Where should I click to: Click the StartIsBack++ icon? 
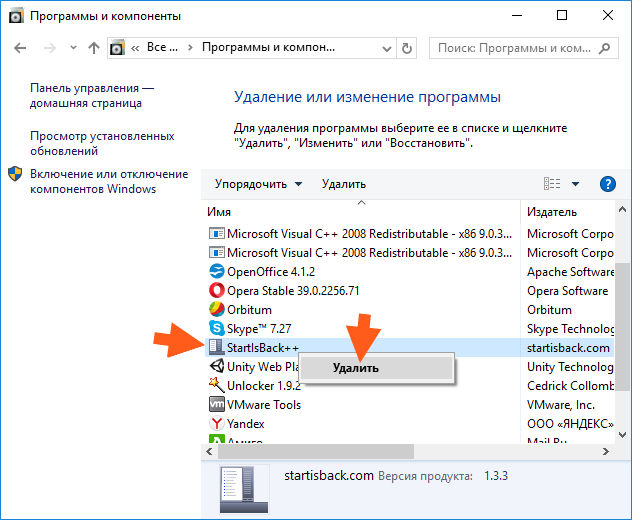[x=216, y=347]
